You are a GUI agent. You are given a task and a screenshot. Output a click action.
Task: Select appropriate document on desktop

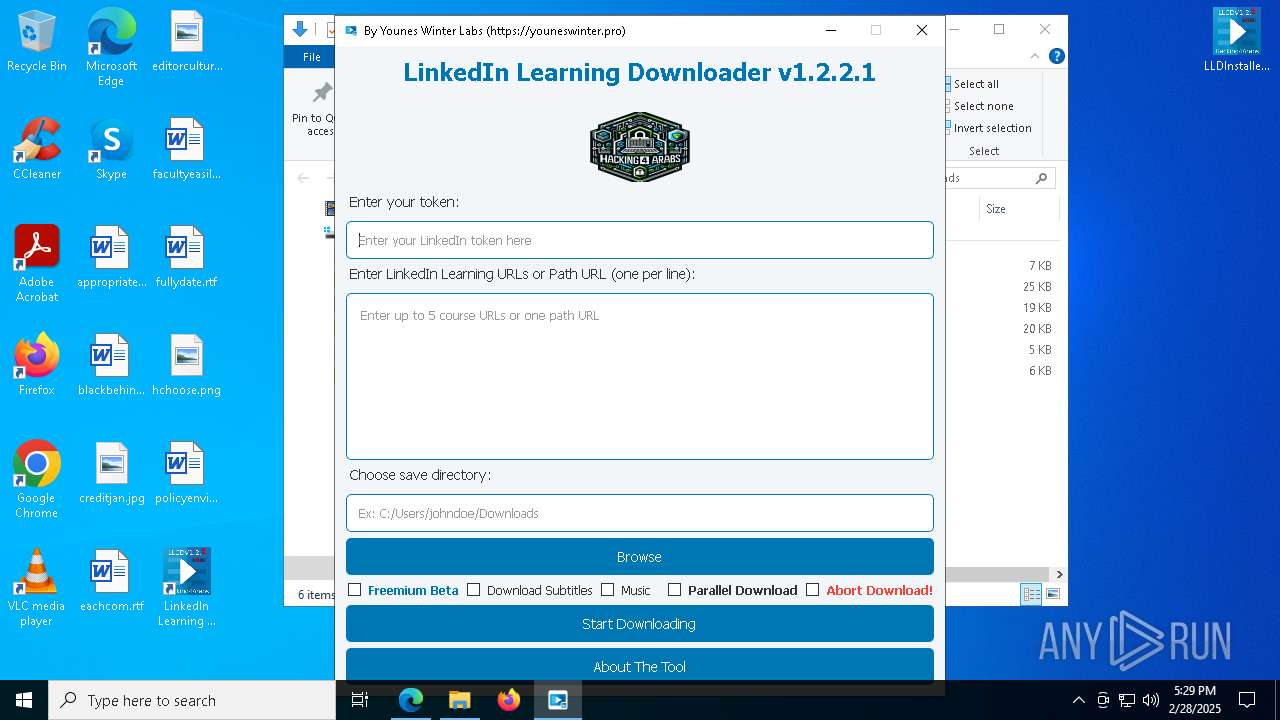pos(111,257)
